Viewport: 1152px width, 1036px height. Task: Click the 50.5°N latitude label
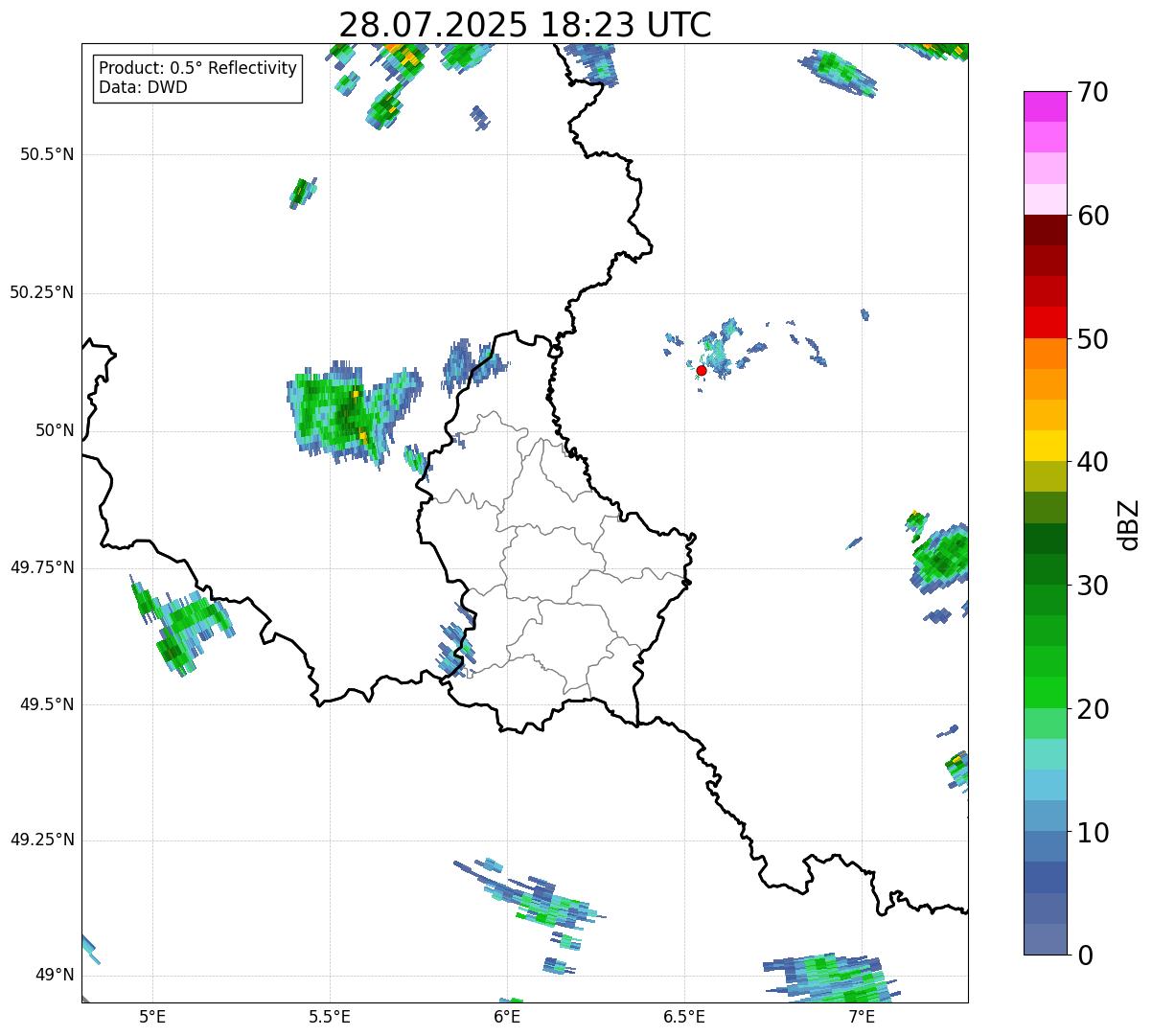click(x=47, y=154)
